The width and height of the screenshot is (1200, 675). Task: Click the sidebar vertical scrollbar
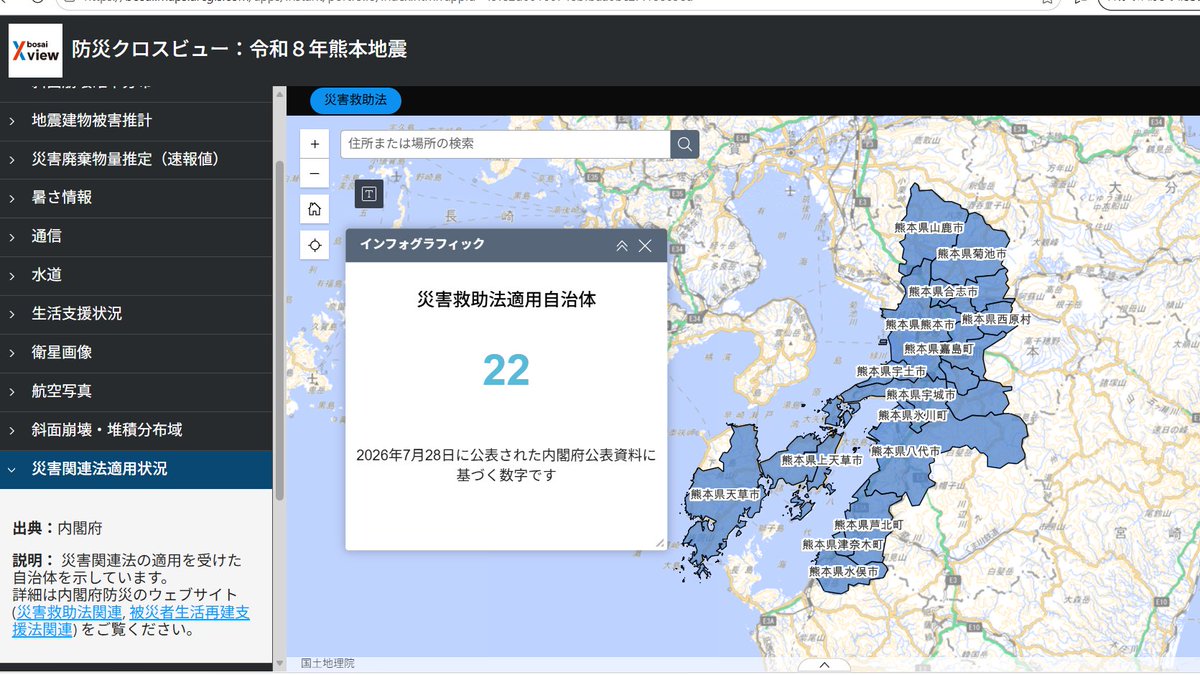(279, 330)
